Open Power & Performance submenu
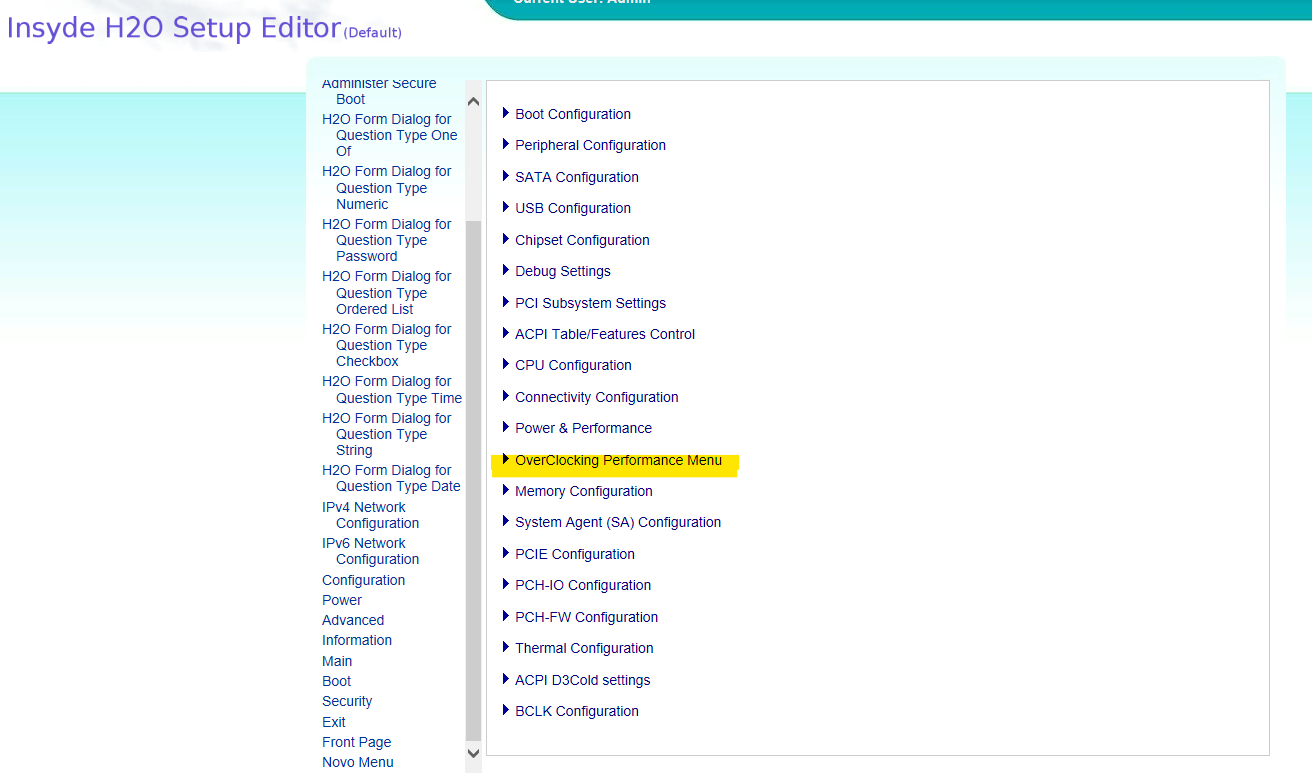Viewport: 1312px width, 773px height. tap(583, 428)
